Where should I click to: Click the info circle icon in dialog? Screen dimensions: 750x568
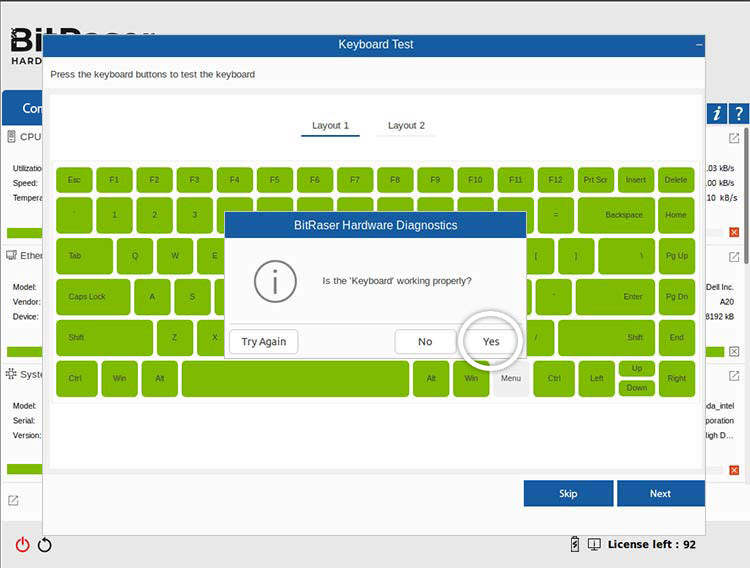[x=275, y=281]
